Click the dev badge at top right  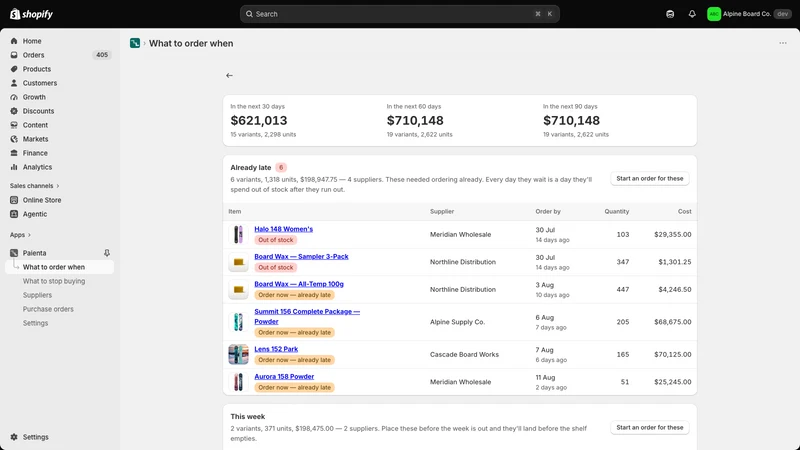coord(782,14)
